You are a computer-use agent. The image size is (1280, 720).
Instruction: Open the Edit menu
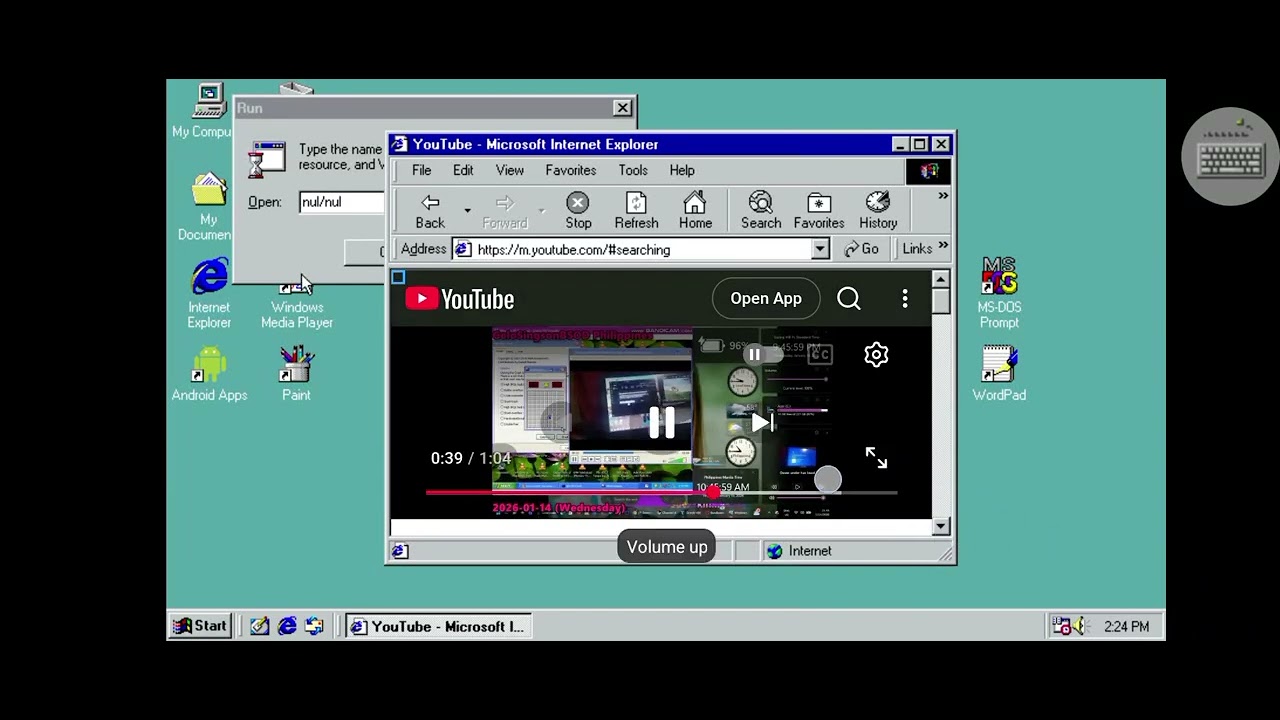[463, 171]
